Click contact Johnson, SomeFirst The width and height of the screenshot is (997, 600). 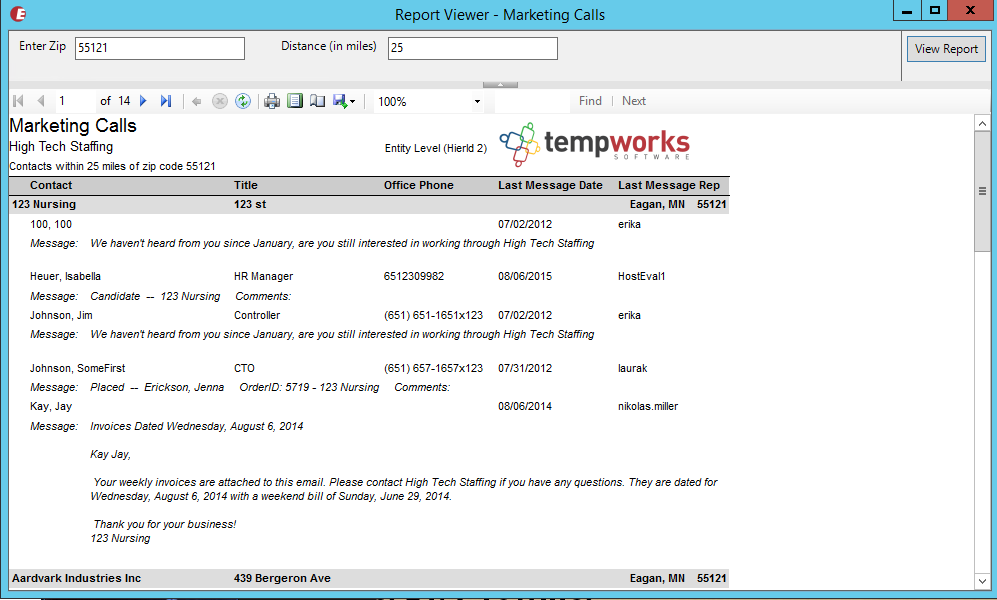78,368
